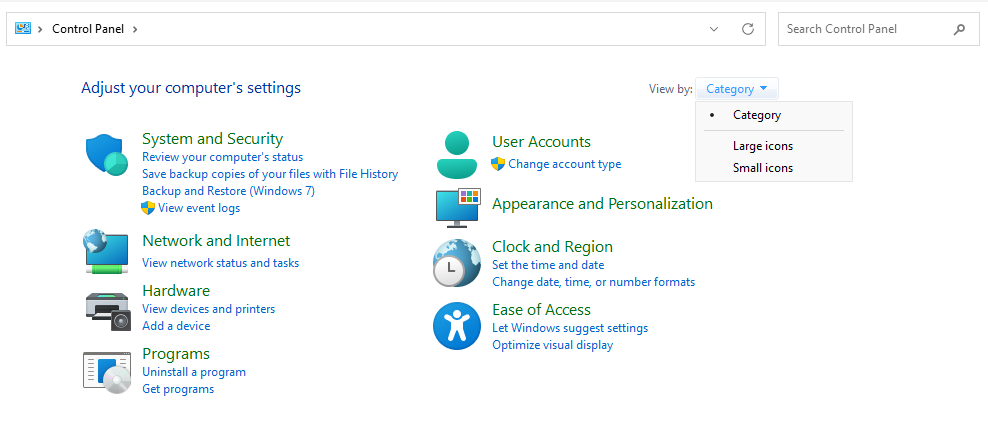988x445 pixels.
Task: Click the Add a device link
Action: click(x=176, y=326)
